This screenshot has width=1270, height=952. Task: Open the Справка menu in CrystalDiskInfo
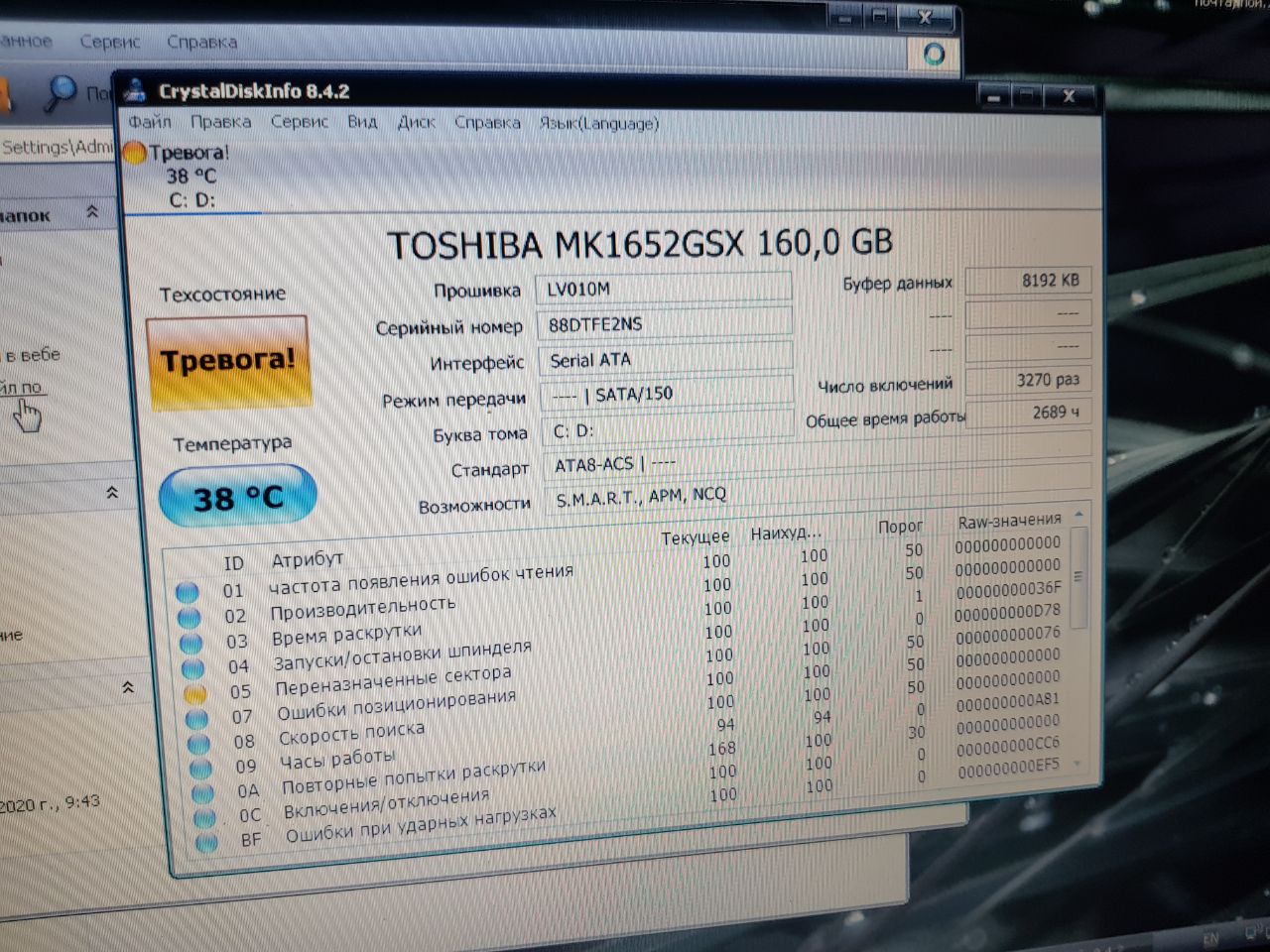487,123
